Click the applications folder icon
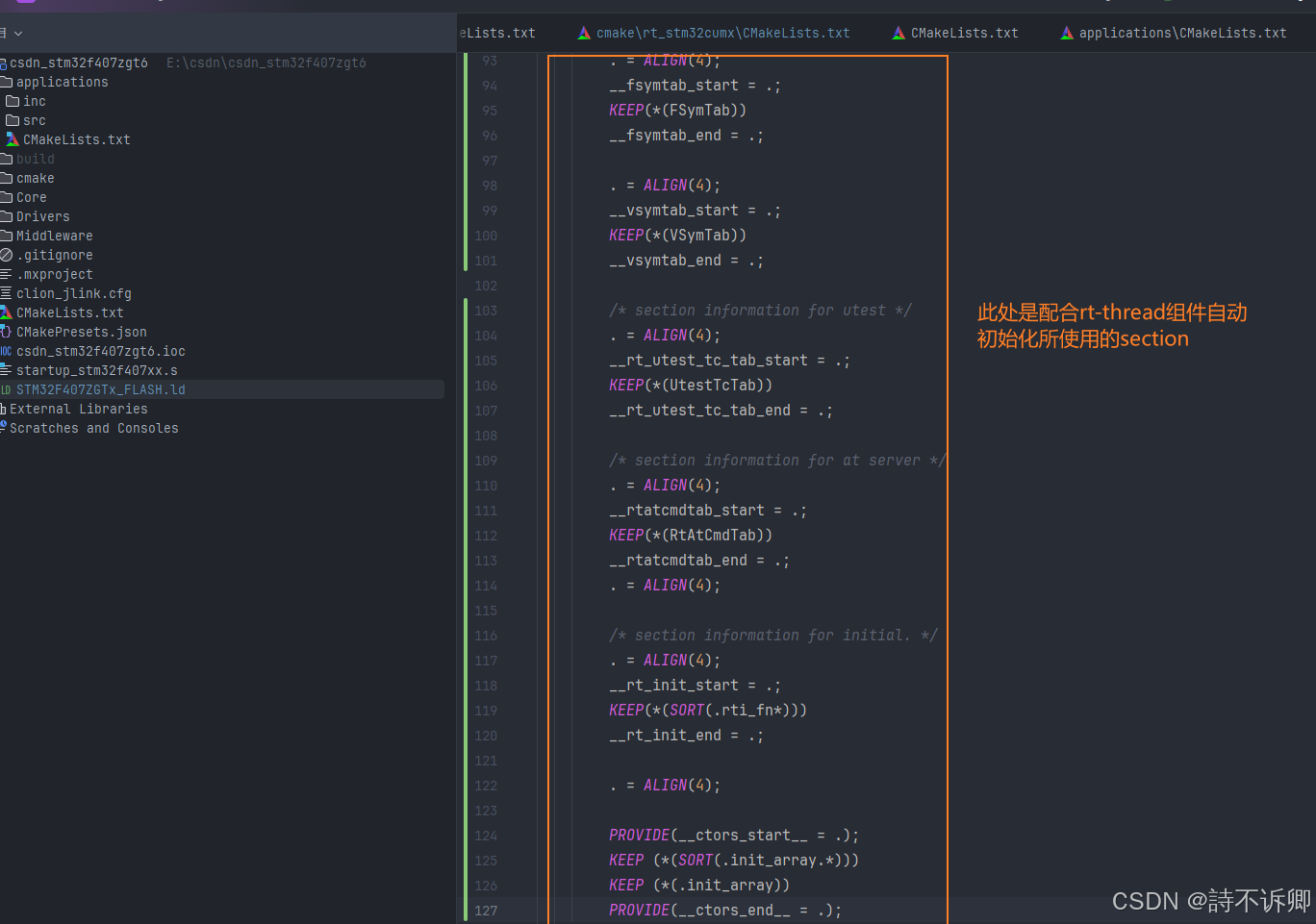The width and height of the screenshot is (1316, 924). point(6,82)
